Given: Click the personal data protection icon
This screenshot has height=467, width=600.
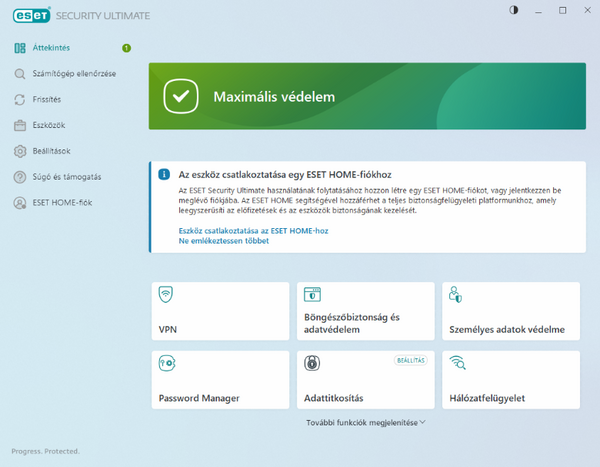Looking at the screenshot, I should [x=456, y=295].
